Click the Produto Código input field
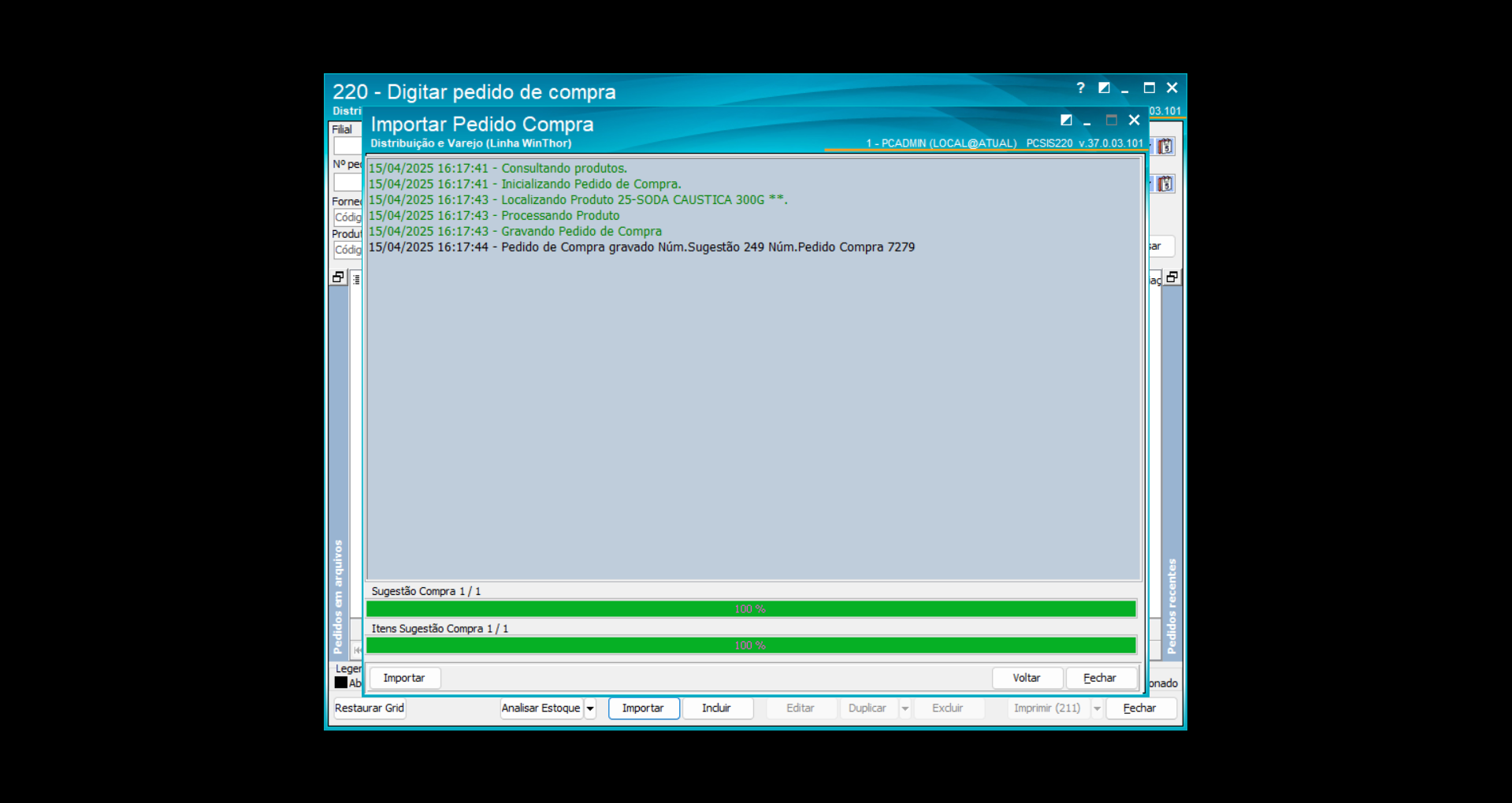 coord(347,250)
